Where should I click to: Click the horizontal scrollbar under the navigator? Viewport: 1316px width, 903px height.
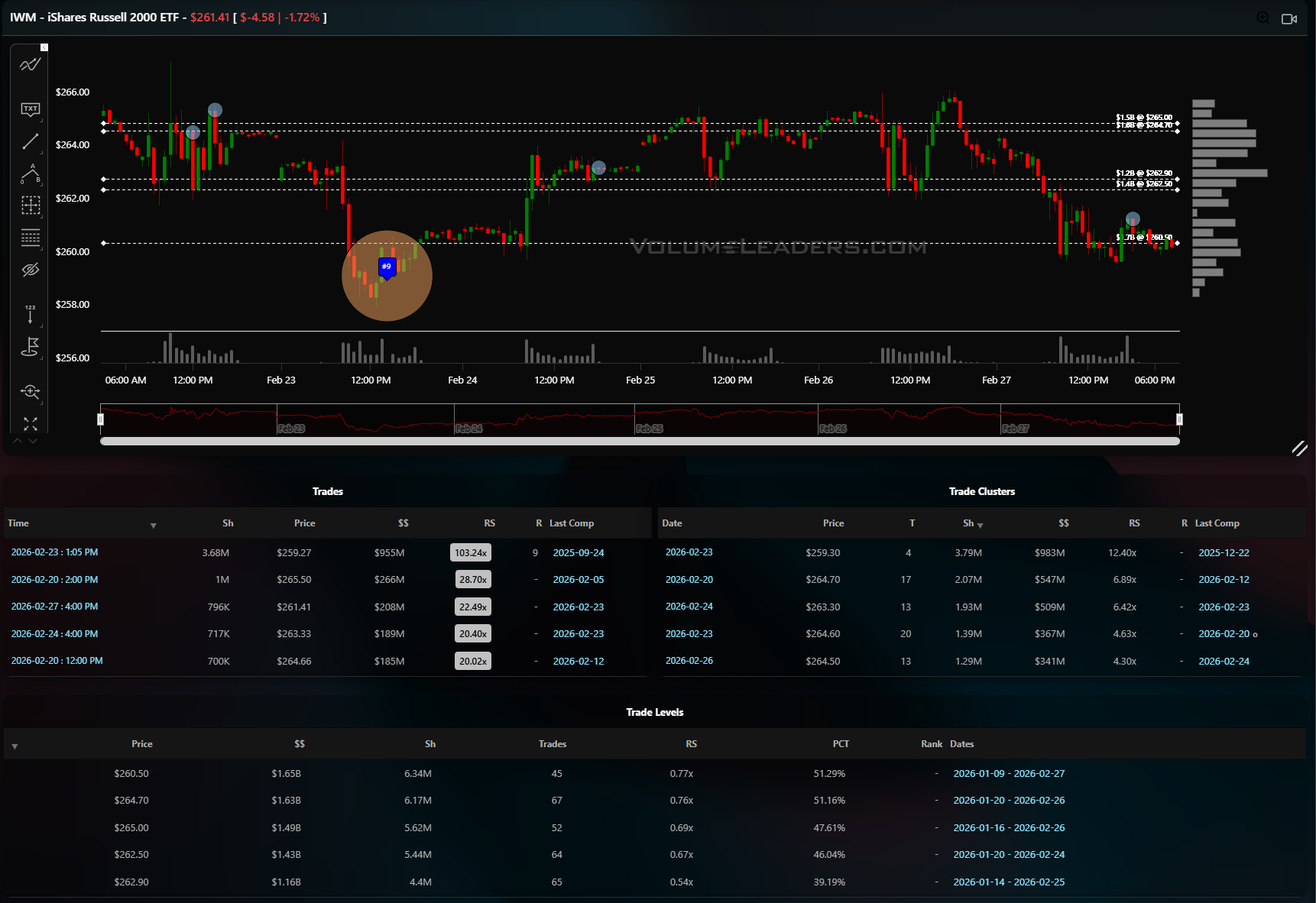(640, 441)
